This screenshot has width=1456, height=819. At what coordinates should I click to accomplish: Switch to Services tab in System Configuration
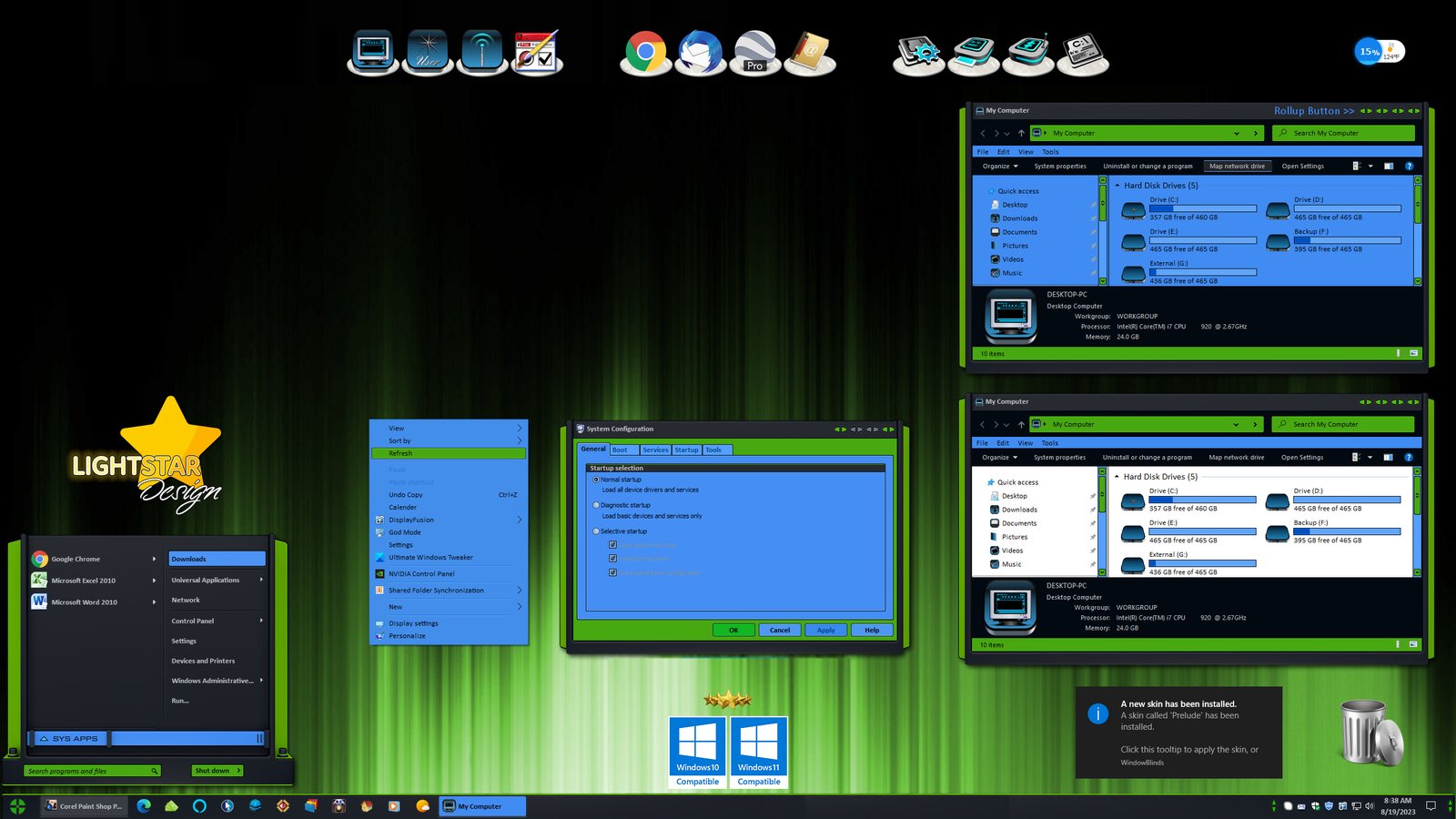[x=655, y=450]
